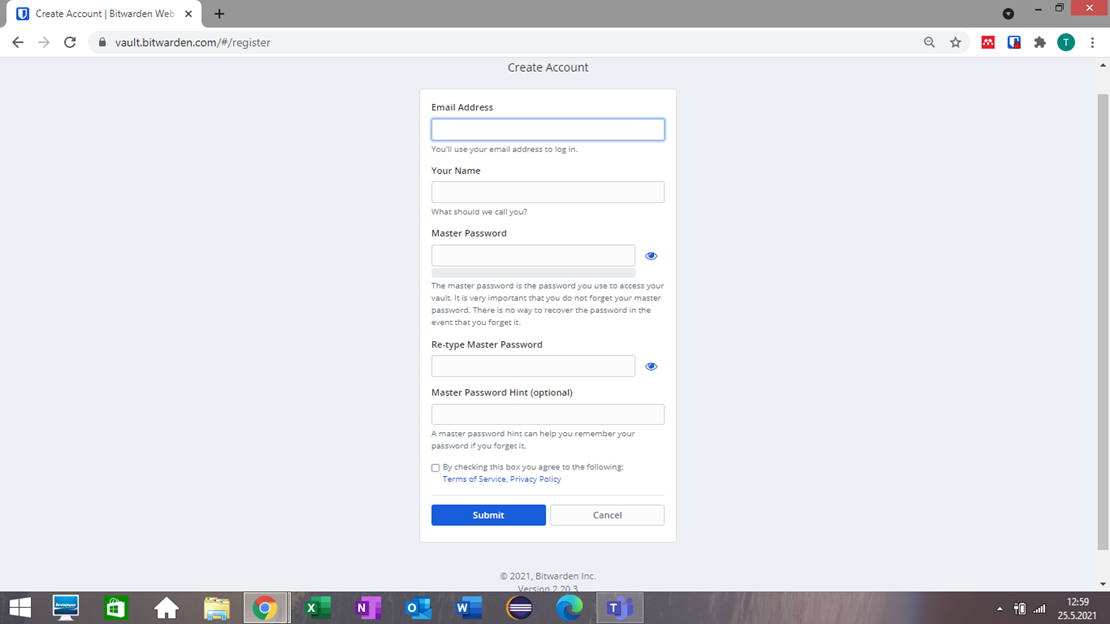Viewport: 1110px width, 624px height.
Task: Open the Home icon on taskbar
Action: coord(166,608)
